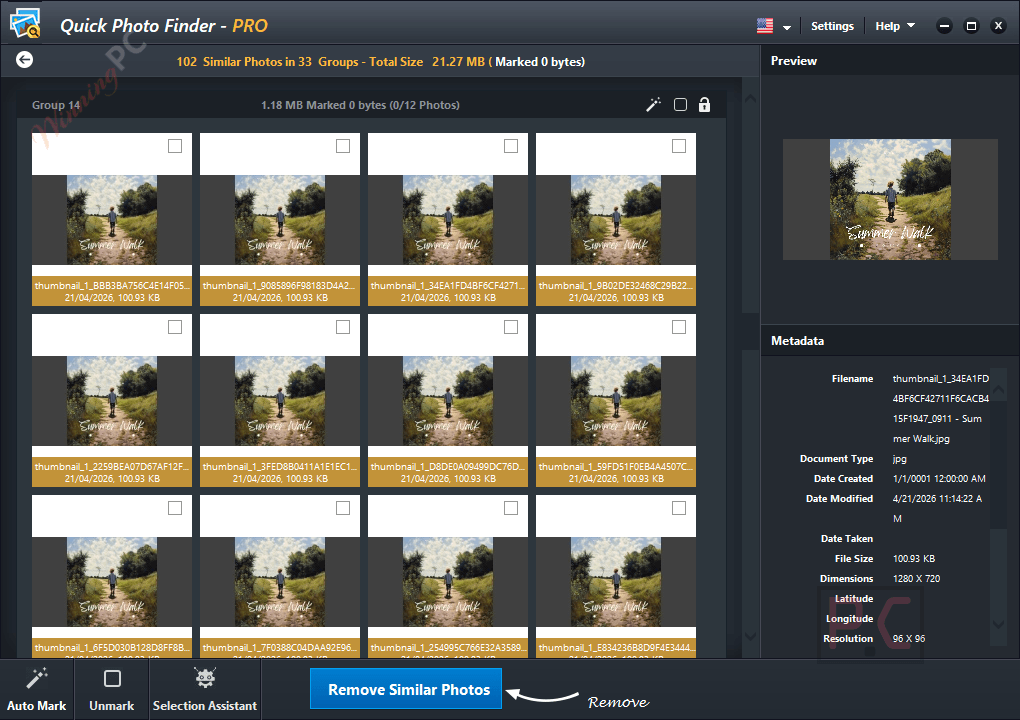The image size is (1020, 720).
Task: Mark photo thumbnail_1_2259BEA07D67AF12F checkbox
Action: (175, 327)
